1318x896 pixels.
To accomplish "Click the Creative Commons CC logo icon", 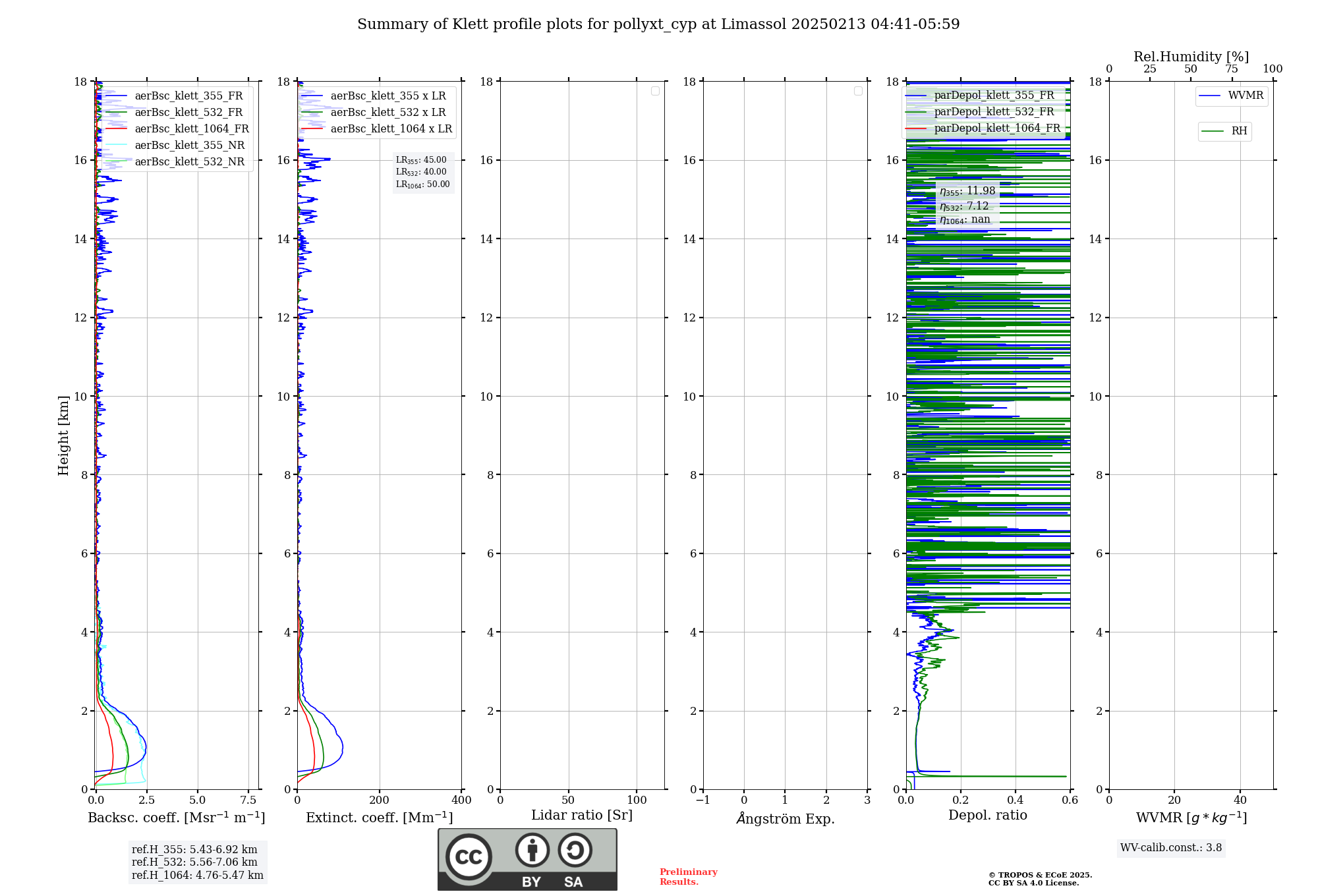I will (469, 856).
